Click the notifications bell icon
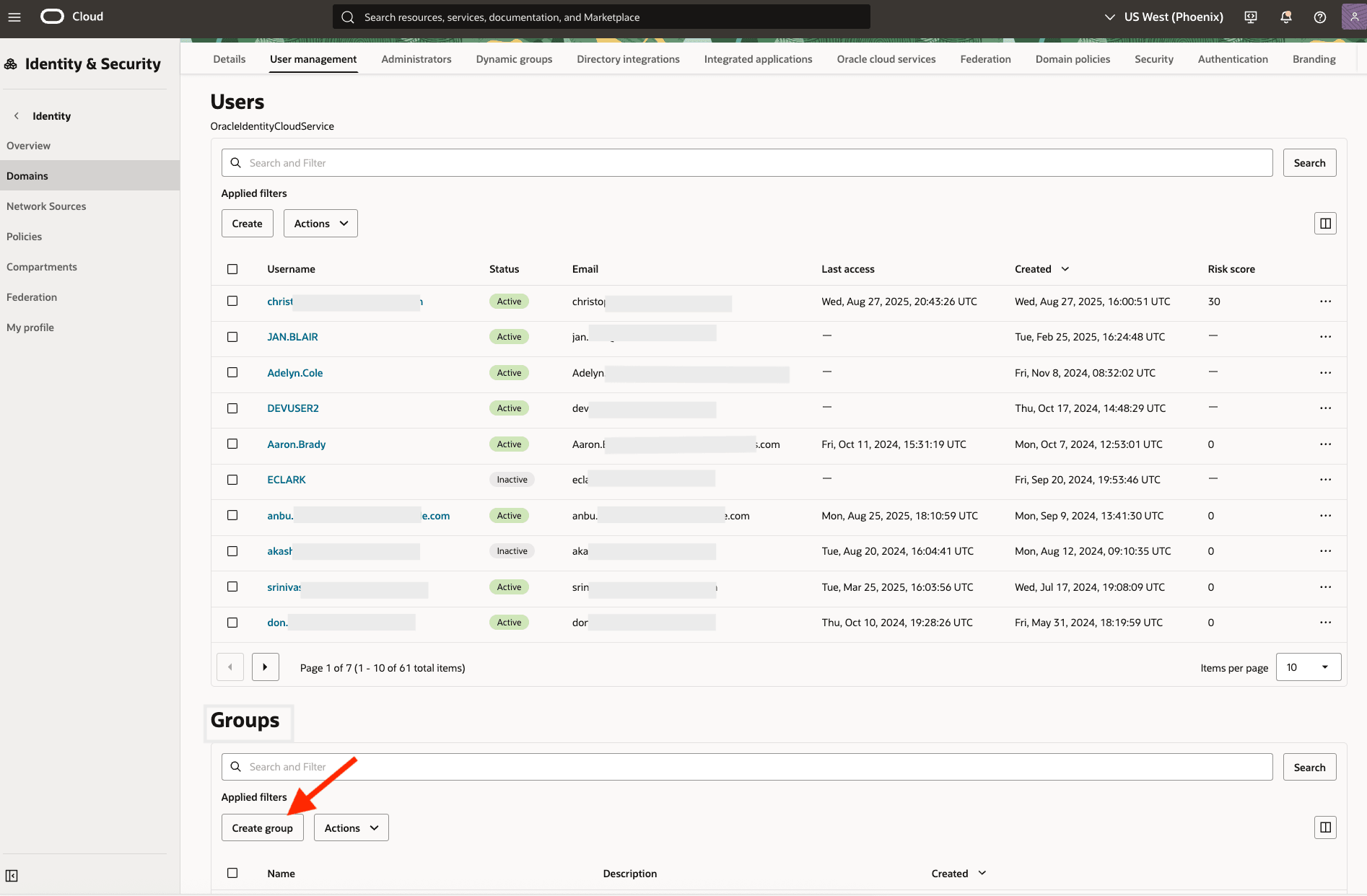1367x896 pixels. (x=1285, y=17)
